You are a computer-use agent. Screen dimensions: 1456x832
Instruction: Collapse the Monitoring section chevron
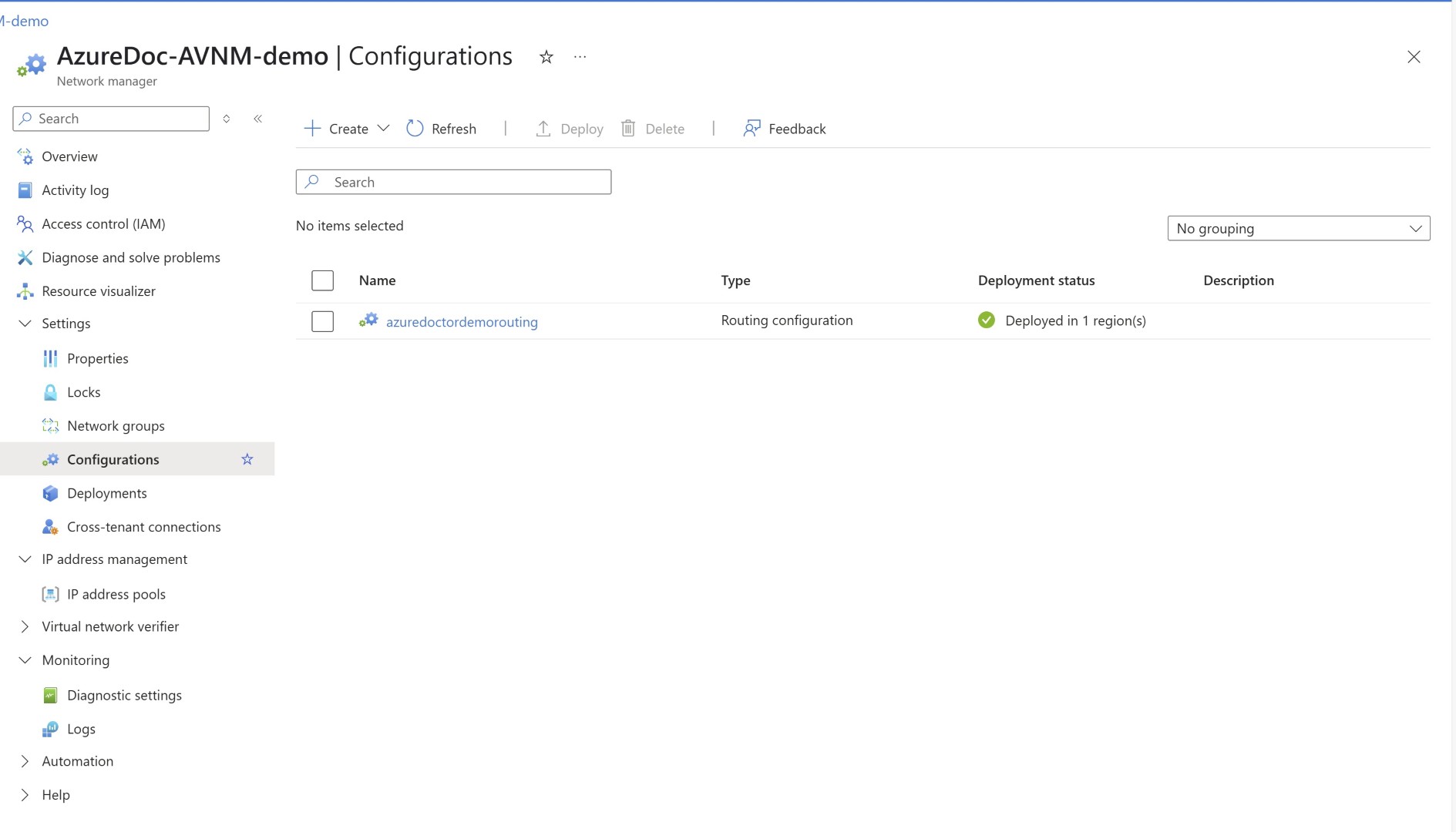pos(25,660)
